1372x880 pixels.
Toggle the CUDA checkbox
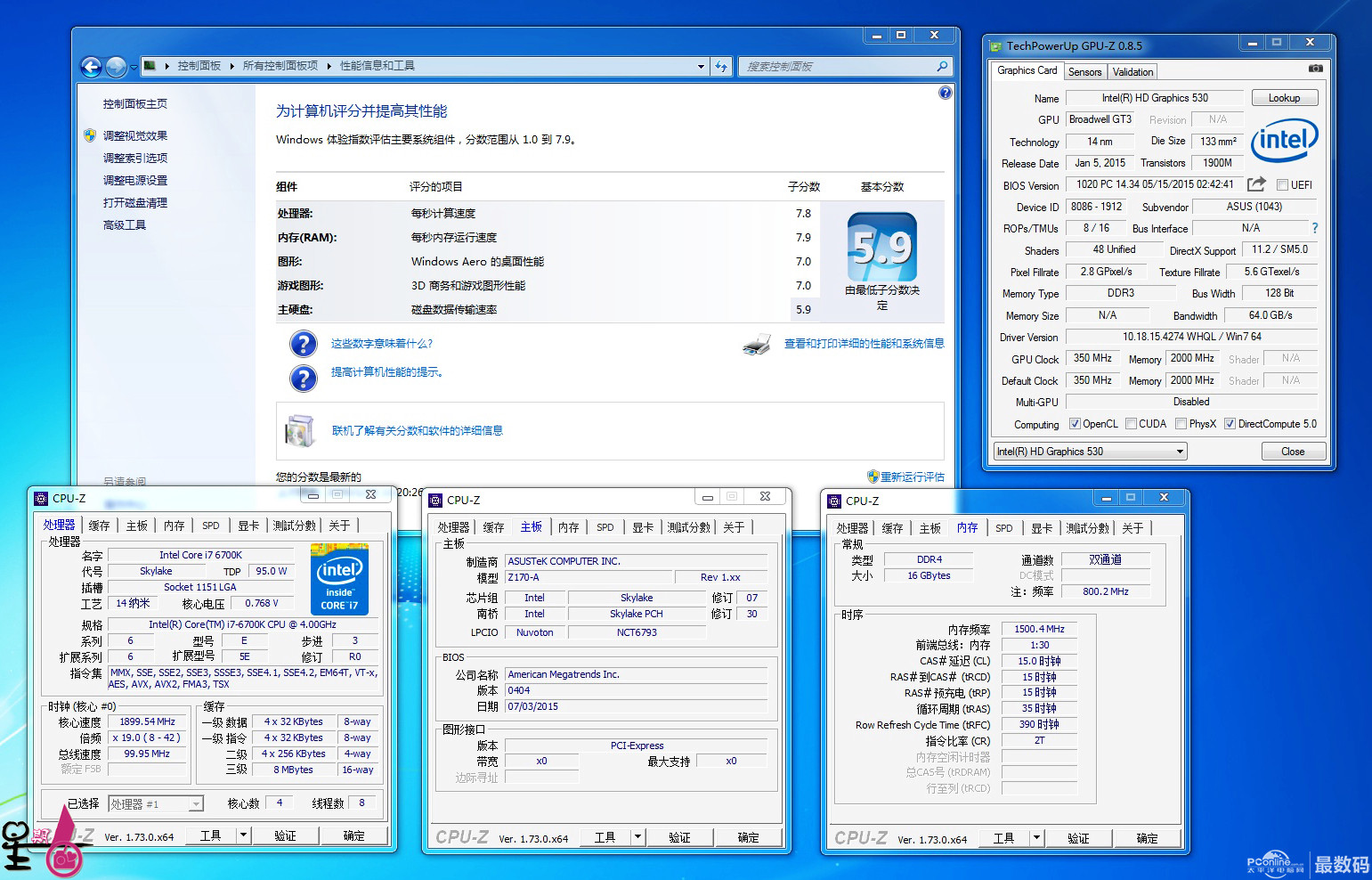click(1131, 424)
